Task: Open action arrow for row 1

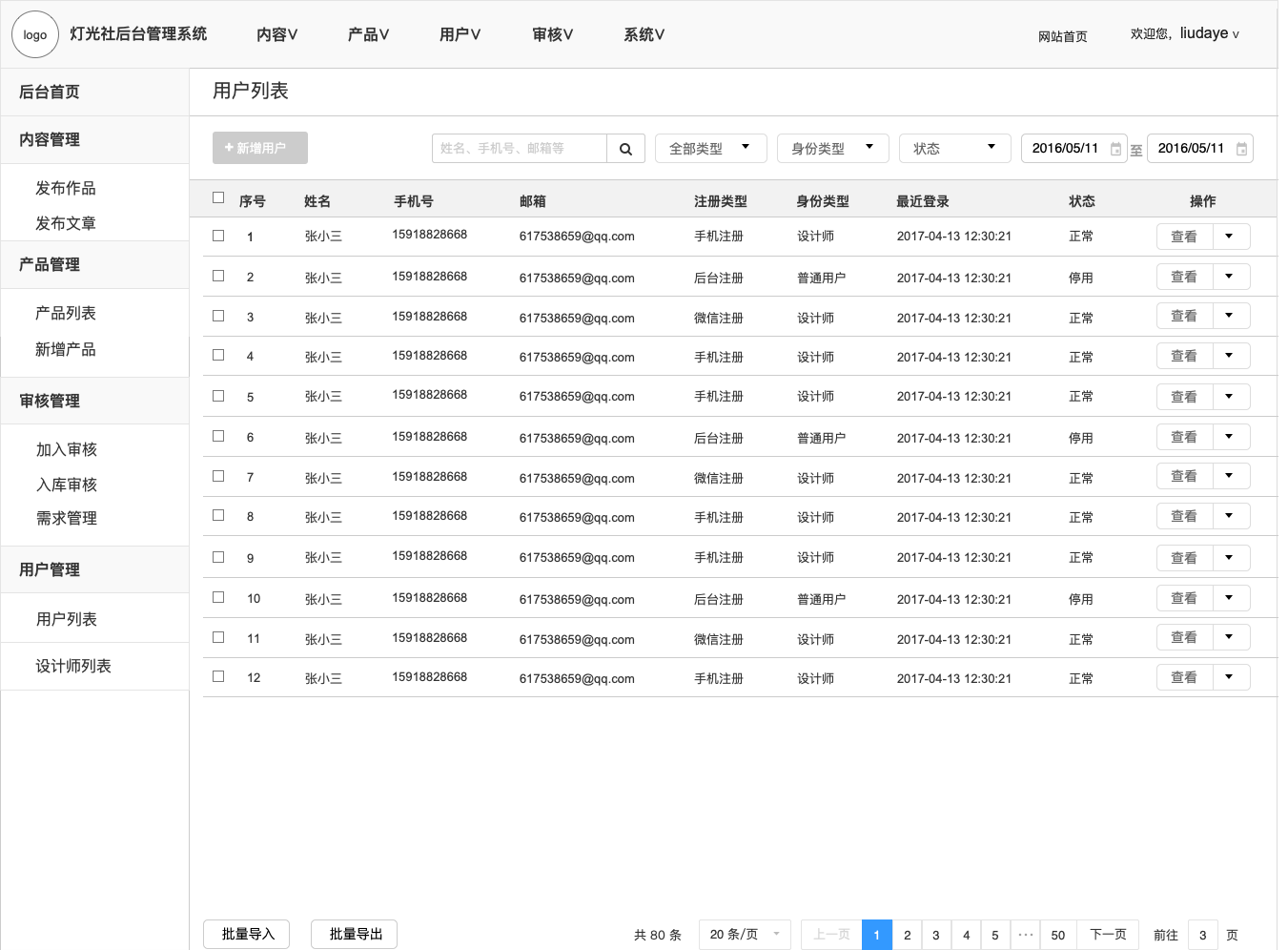Action: tap(1230, 237)
